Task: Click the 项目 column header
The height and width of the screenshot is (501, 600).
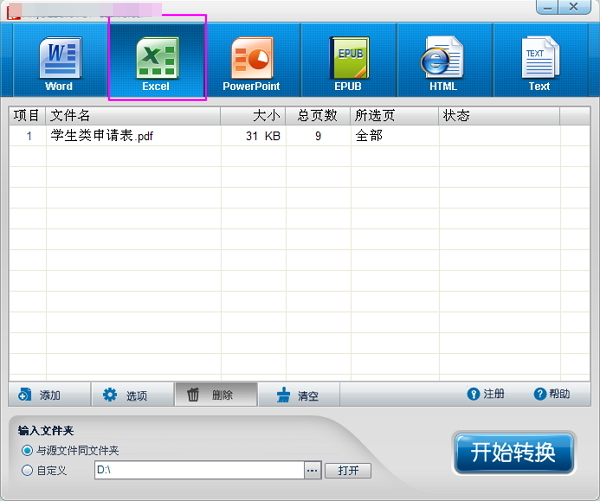Action: tap(27, 116)
